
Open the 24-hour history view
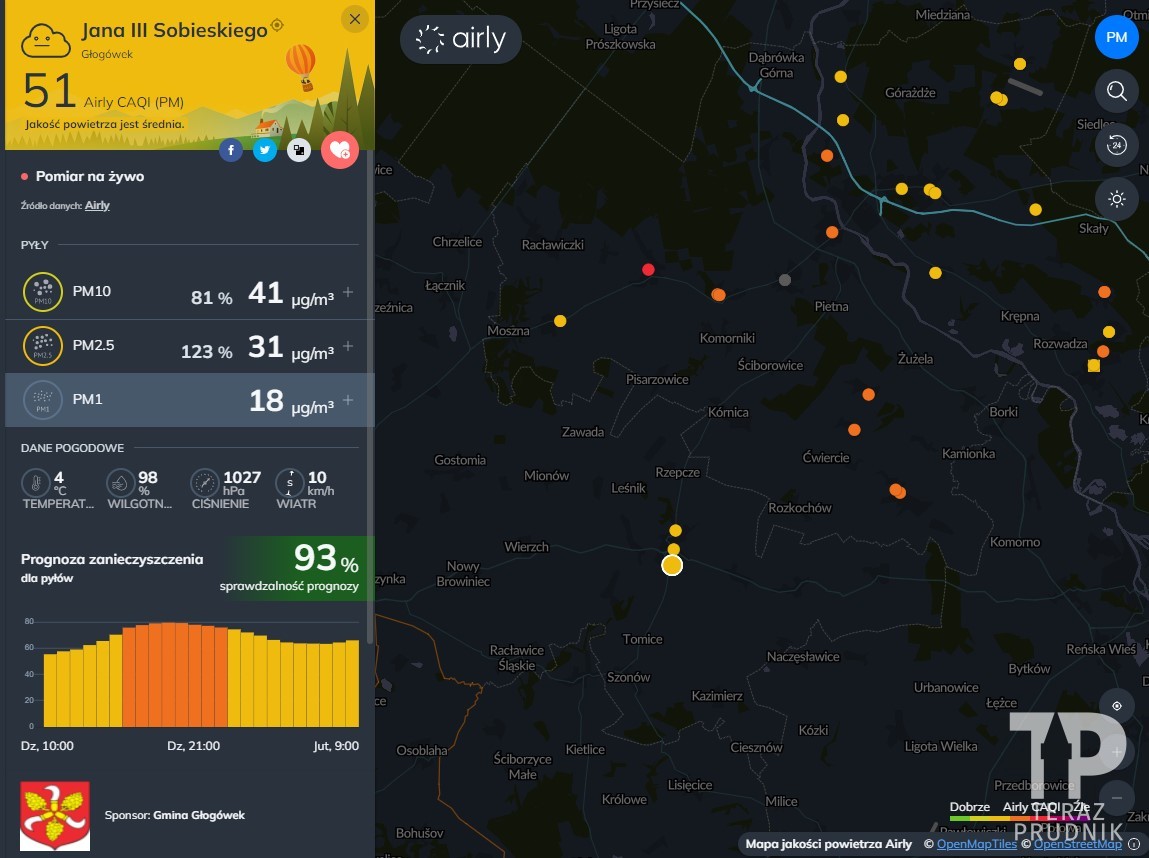click(x=1116, y=145)
